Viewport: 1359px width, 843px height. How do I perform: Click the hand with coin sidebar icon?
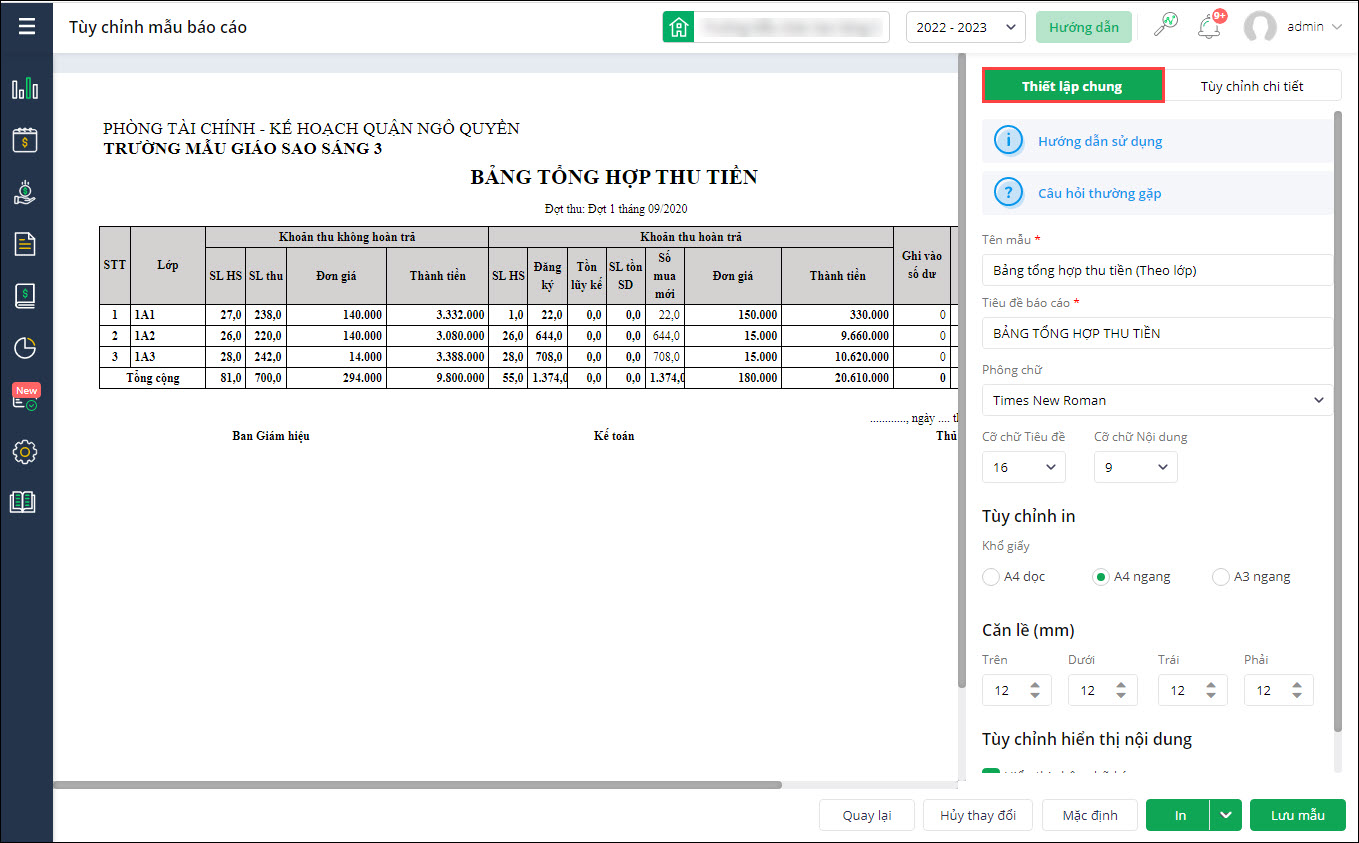[x=25, y=192]
